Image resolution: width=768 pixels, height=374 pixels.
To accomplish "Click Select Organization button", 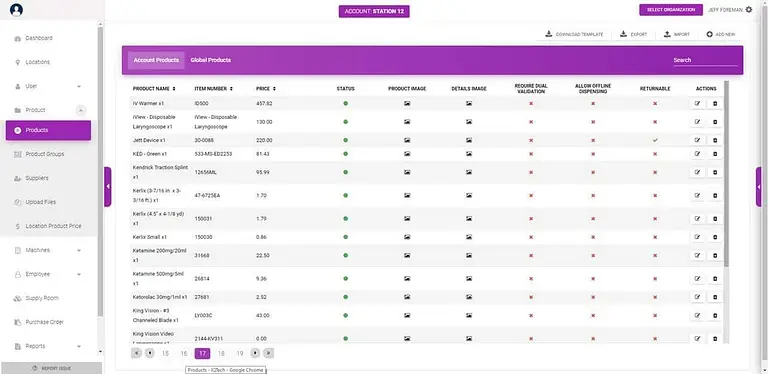I will click(671, 10).
